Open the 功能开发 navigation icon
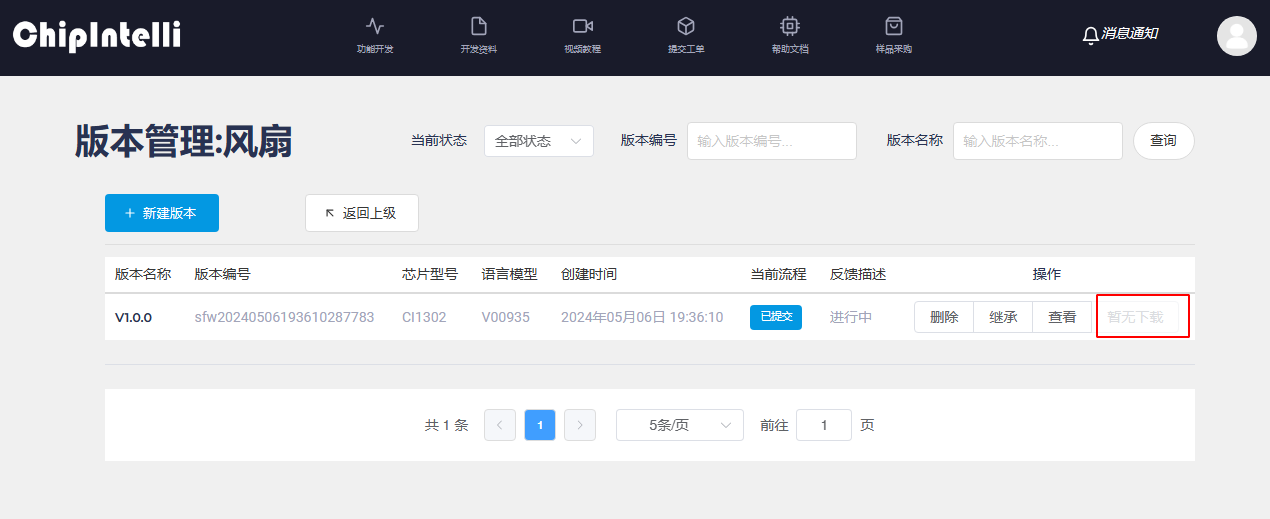This screenshot has height=519, width=1270. coord(375,26)
